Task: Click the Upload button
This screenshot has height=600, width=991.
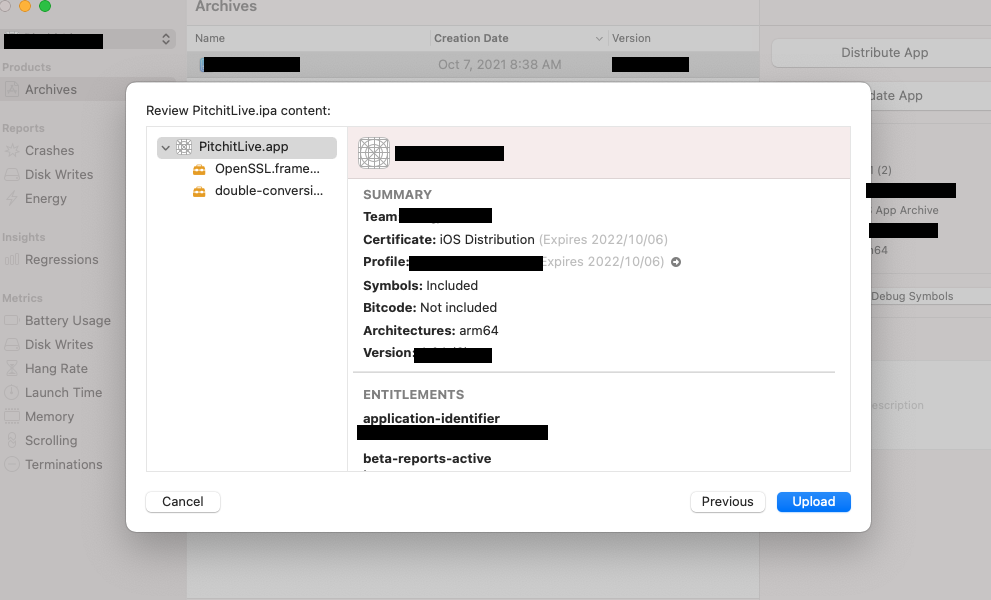Action: coord(813,501)
